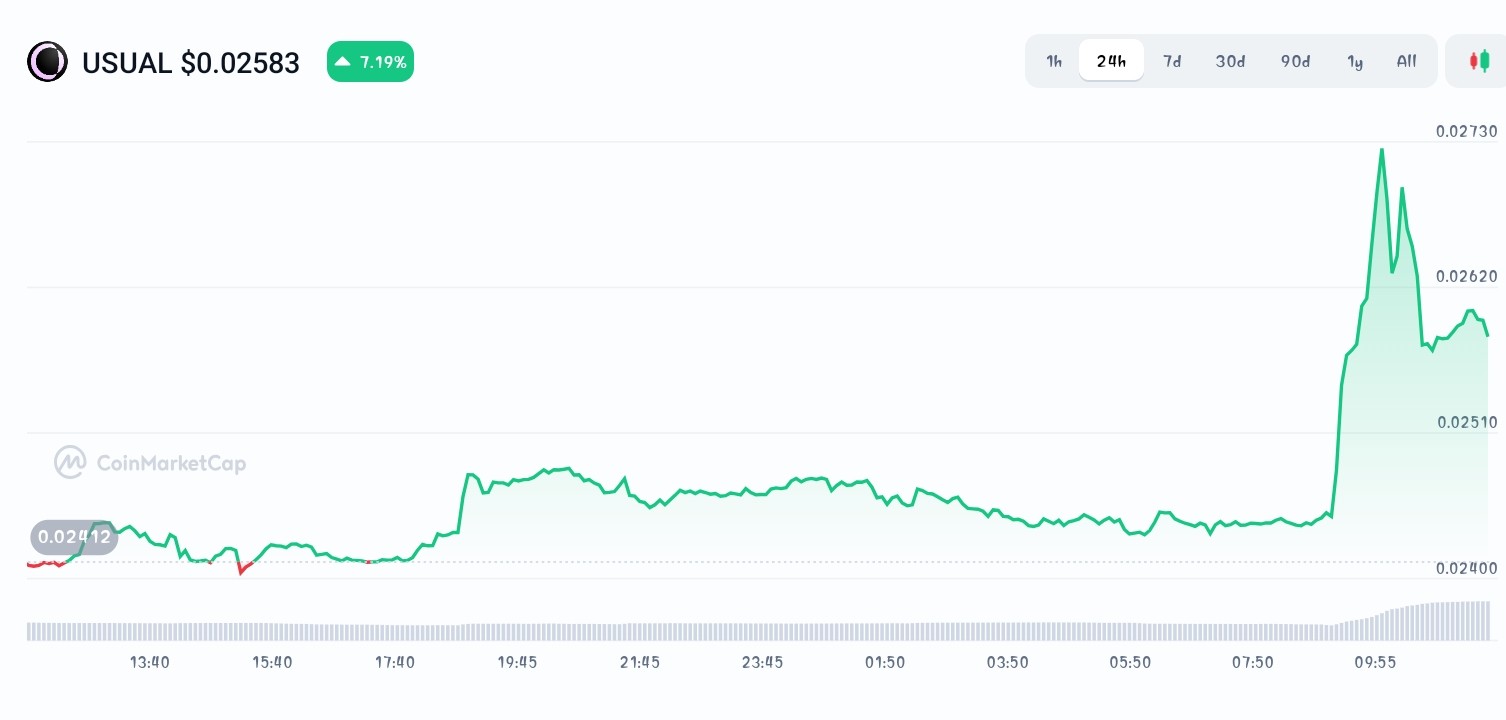Screen dimensions: 1506x720
Task: Click the 07:50 time axis label
Action: 1253,662
